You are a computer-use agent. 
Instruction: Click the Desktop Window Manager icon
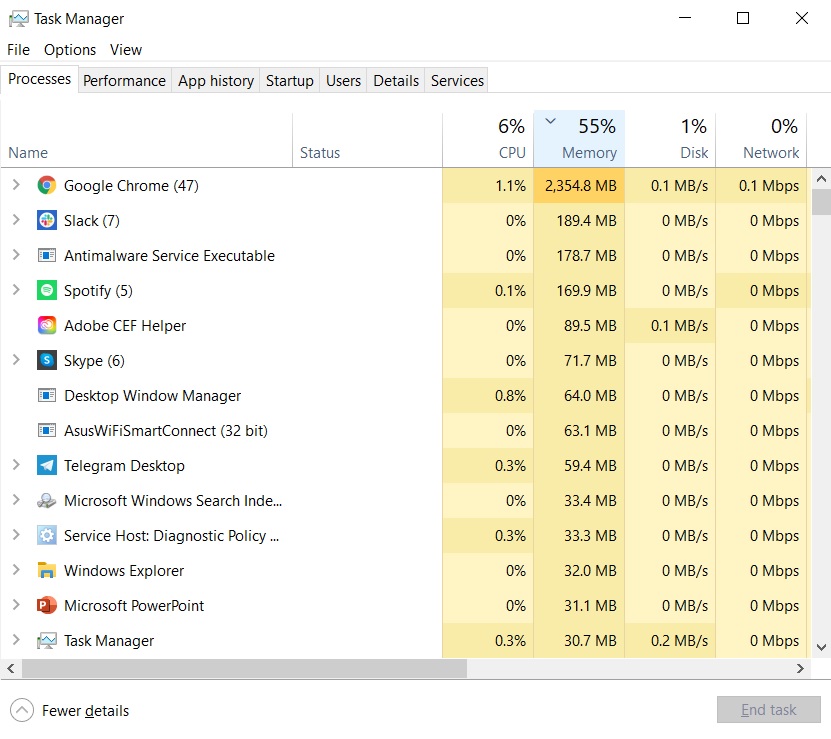pyautogui.click(x=47, y=395)
